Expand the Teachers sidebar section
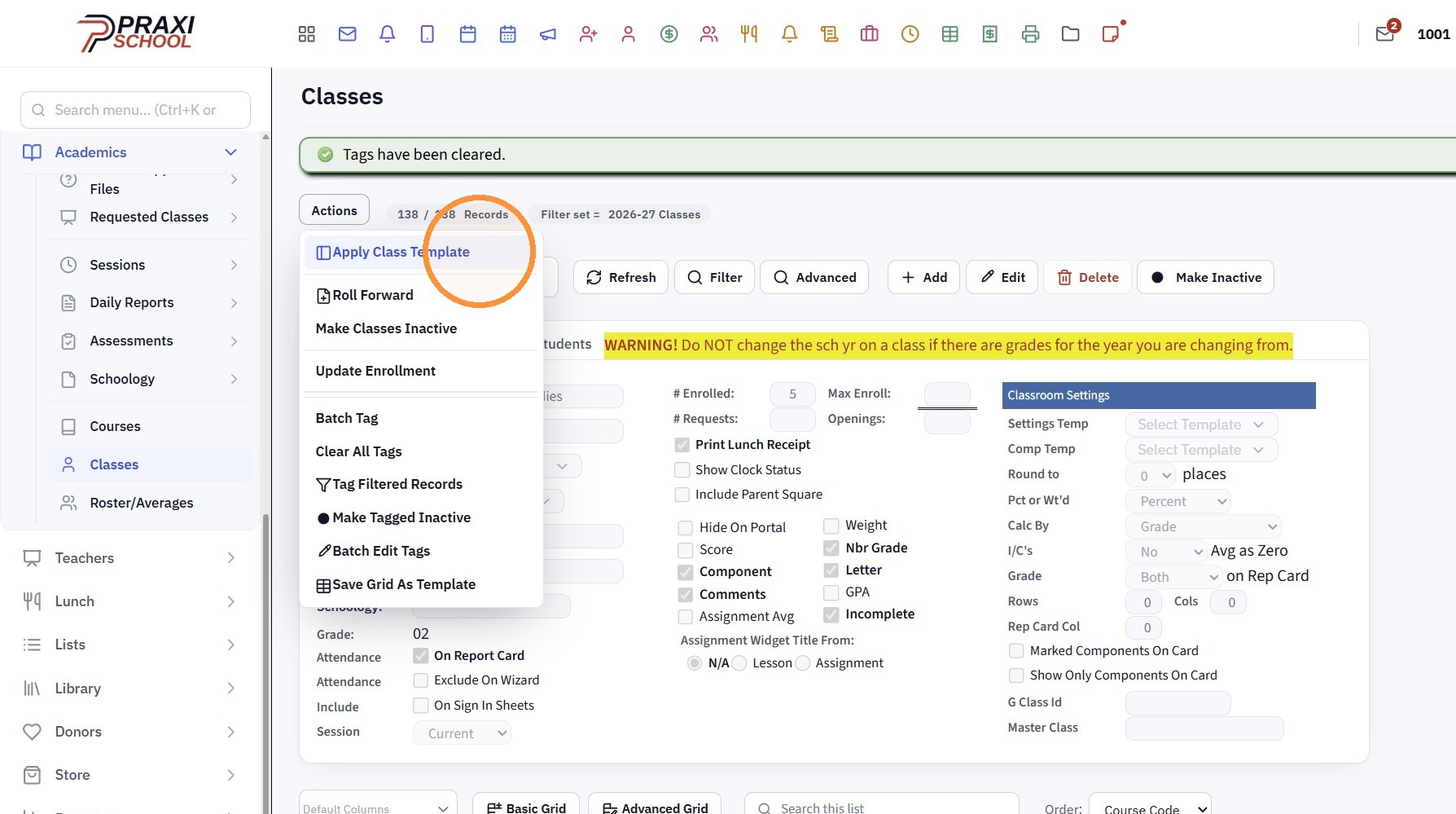This screenshot has height=814, width=1456. click(130, 558)
